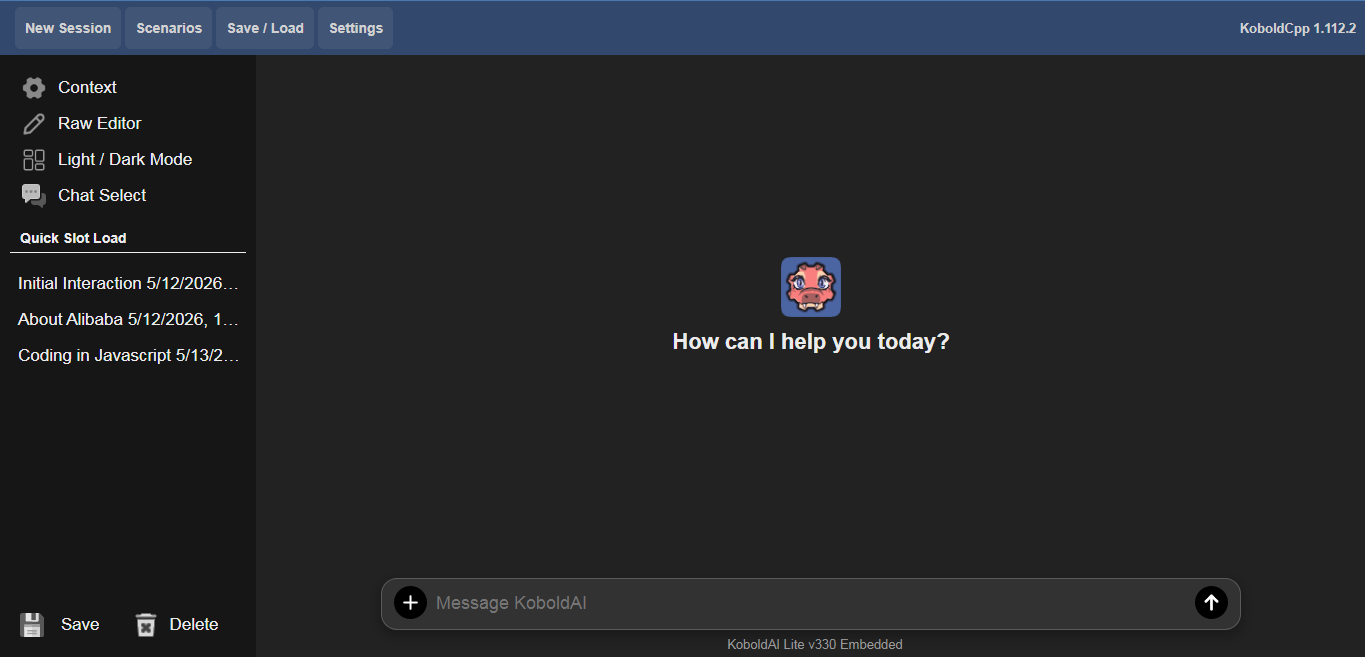Click the plus attachment icon in message bar
The height and width of the screenshot is (657, 1365).
tap(410, 603)
